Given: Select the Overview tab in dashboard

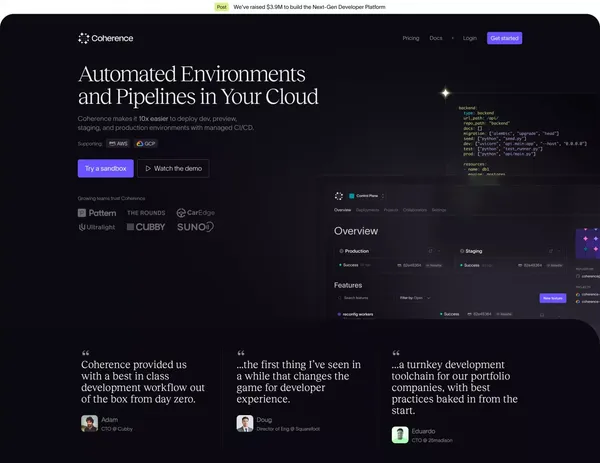Looking at the screenshot, I should click(342, 210).
